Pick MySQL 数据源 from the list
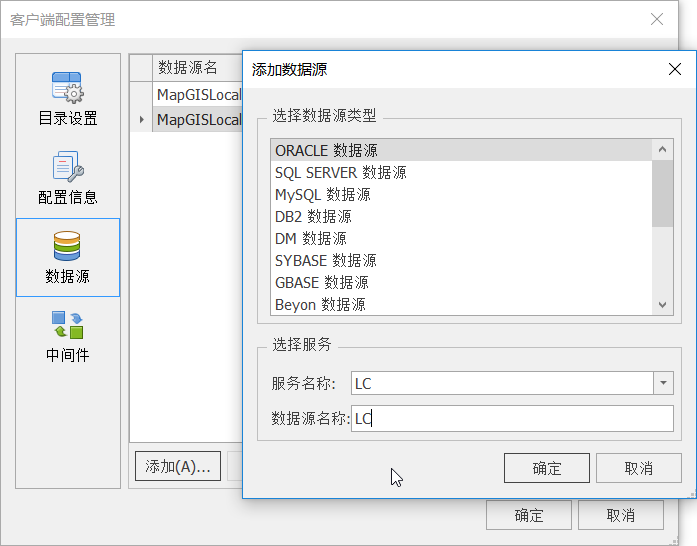The image size is (697, 546). coord(322,194)
